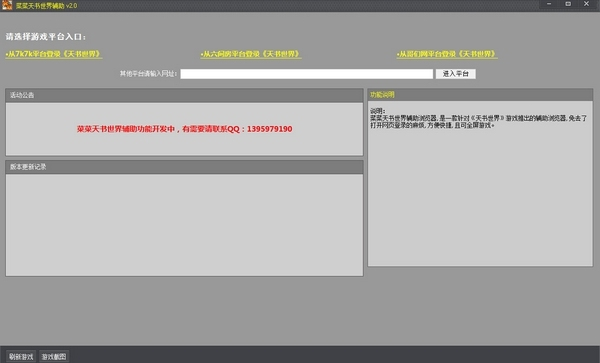Click the 其他平台请输入网址 label
This screenshot has width=600, height=363.
pyautogui.click(x=148, y=73)
